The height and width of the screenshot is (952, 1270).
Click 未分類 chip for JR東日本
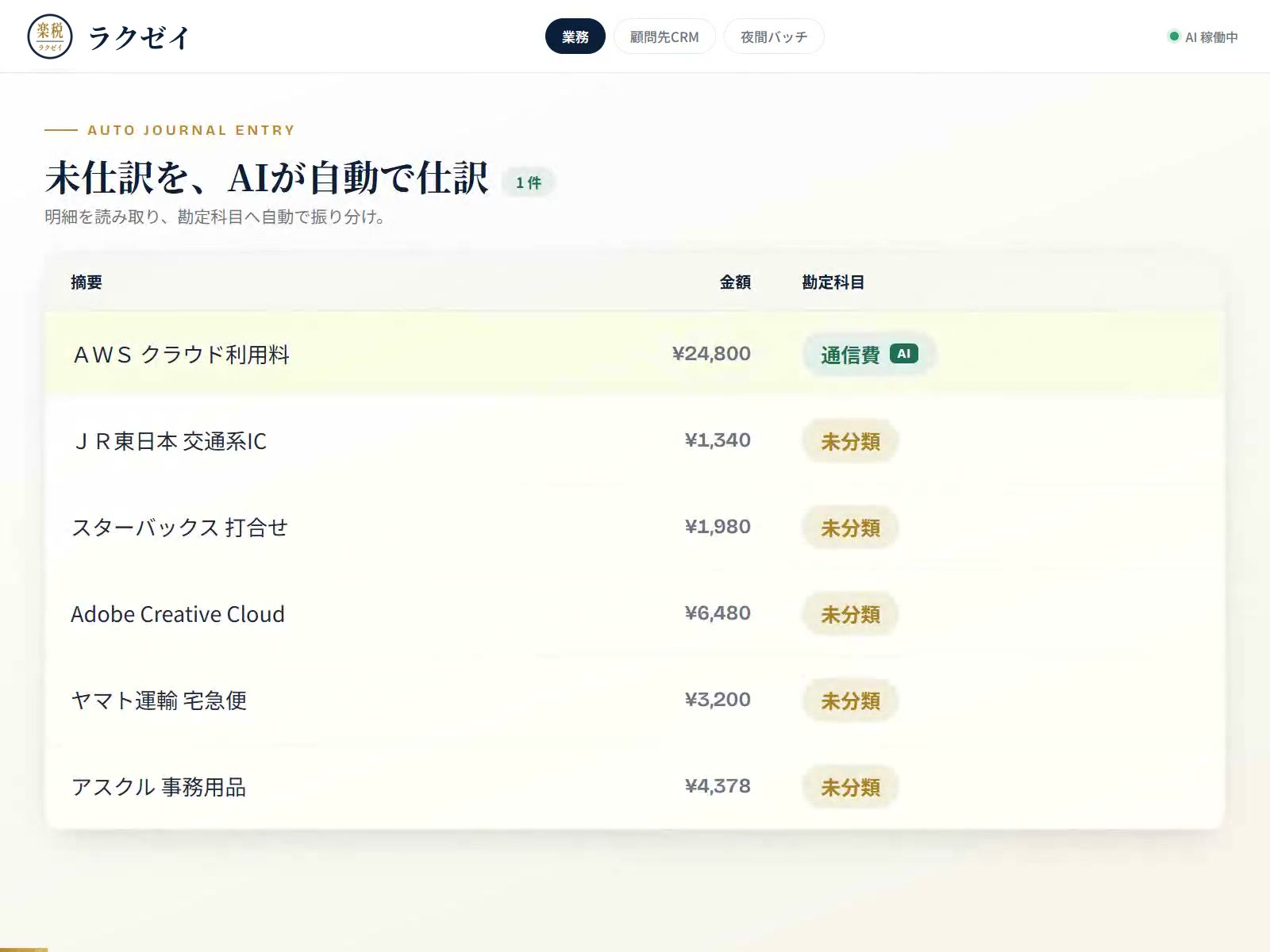click(850, 441)
